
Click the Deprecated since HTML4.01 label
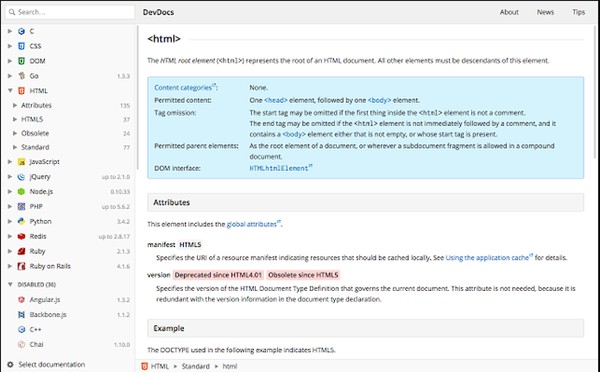coord(218,275)
